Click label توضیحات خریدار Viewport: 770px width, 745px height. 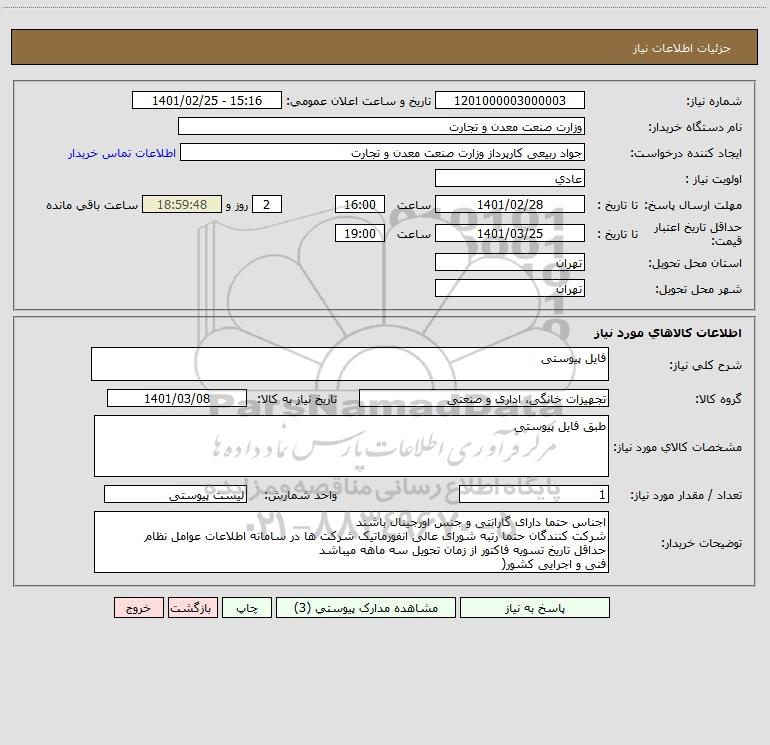[702, 543]
